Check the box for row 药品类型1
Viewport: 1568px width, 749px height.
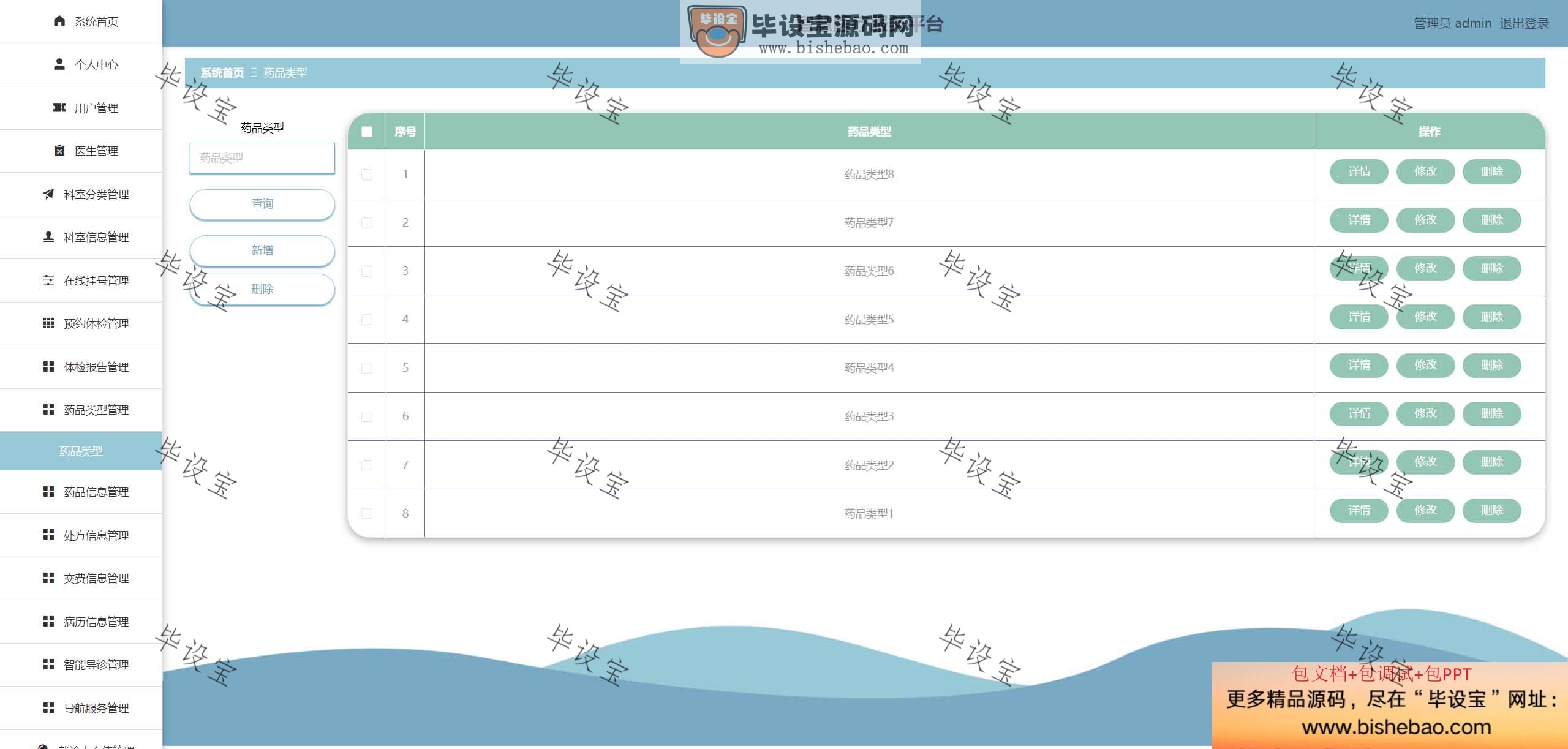pos(367,513)
